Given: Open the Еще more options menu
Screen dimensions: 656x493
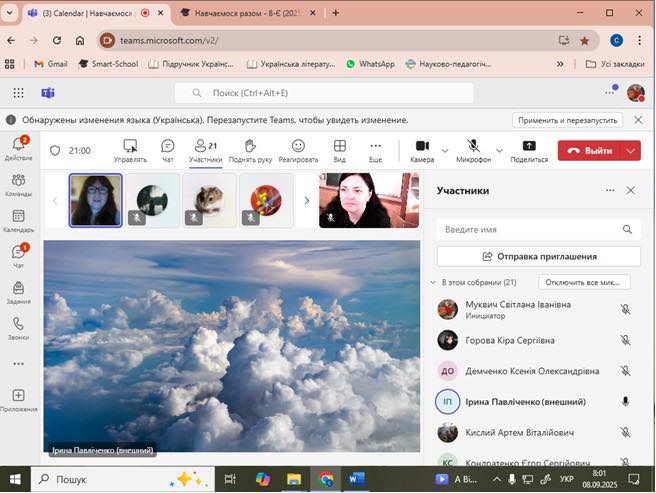Looking at the screenshot, I should click(375, 150).
